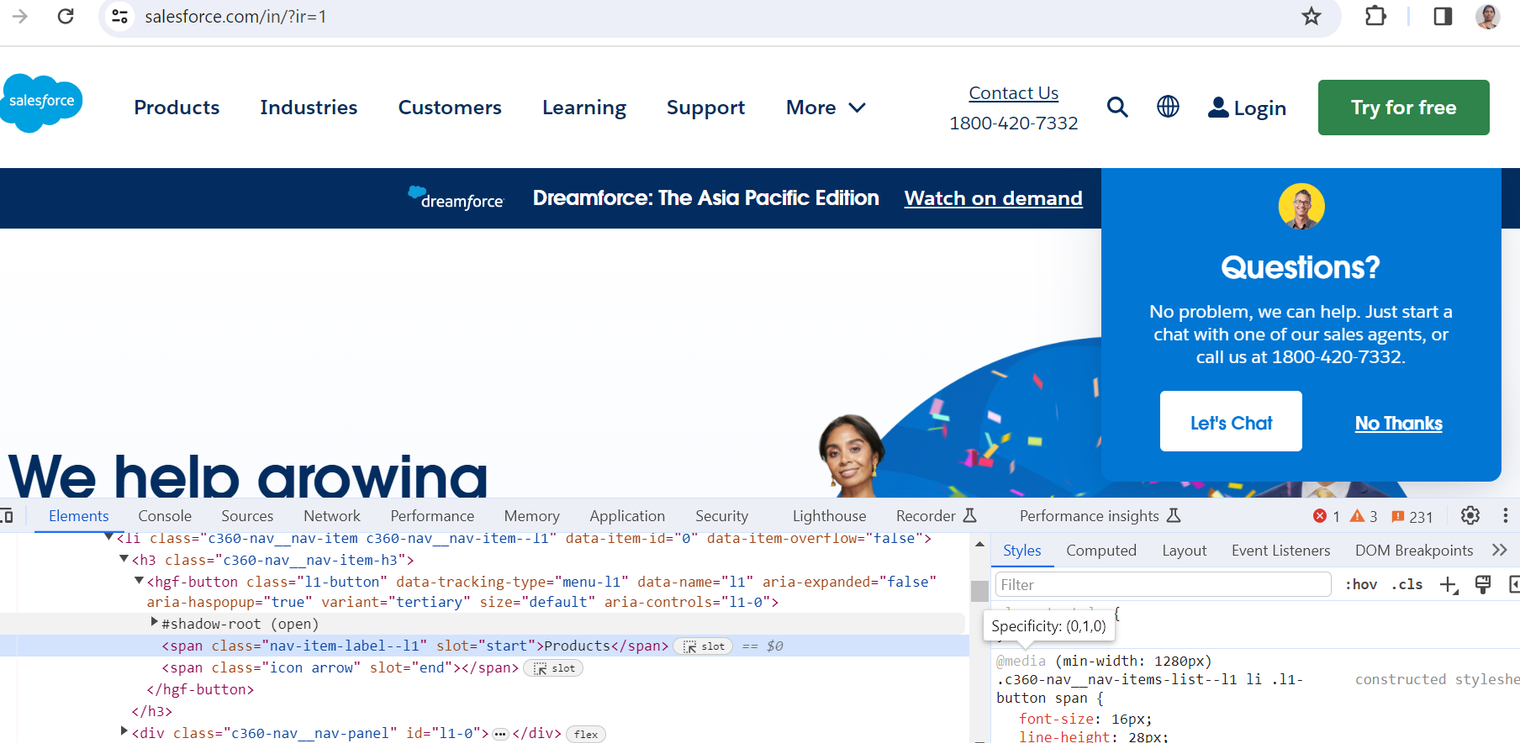Expand the c360-nav__nav-panel div node
The width and height of the screenshot is (1520, 743).
(124, 733)
